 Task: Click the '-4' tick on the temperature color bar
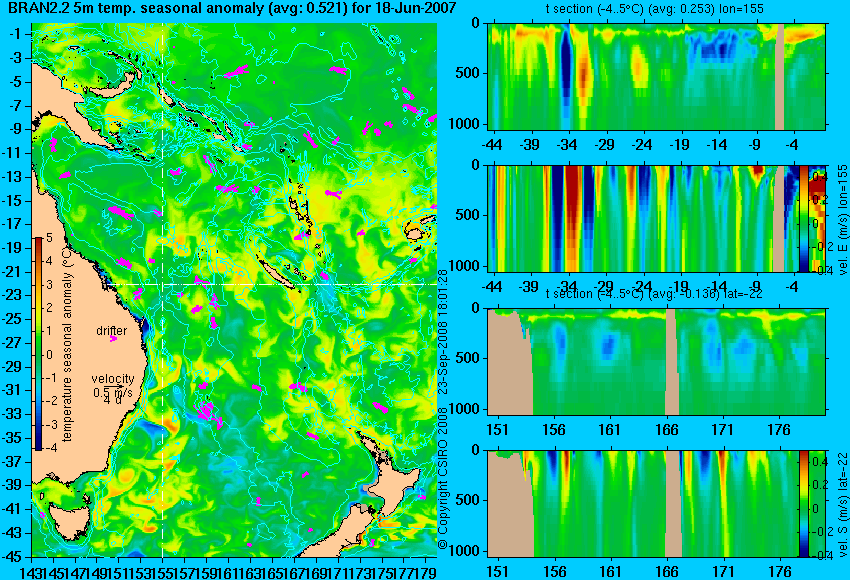[x=49, y=448]
